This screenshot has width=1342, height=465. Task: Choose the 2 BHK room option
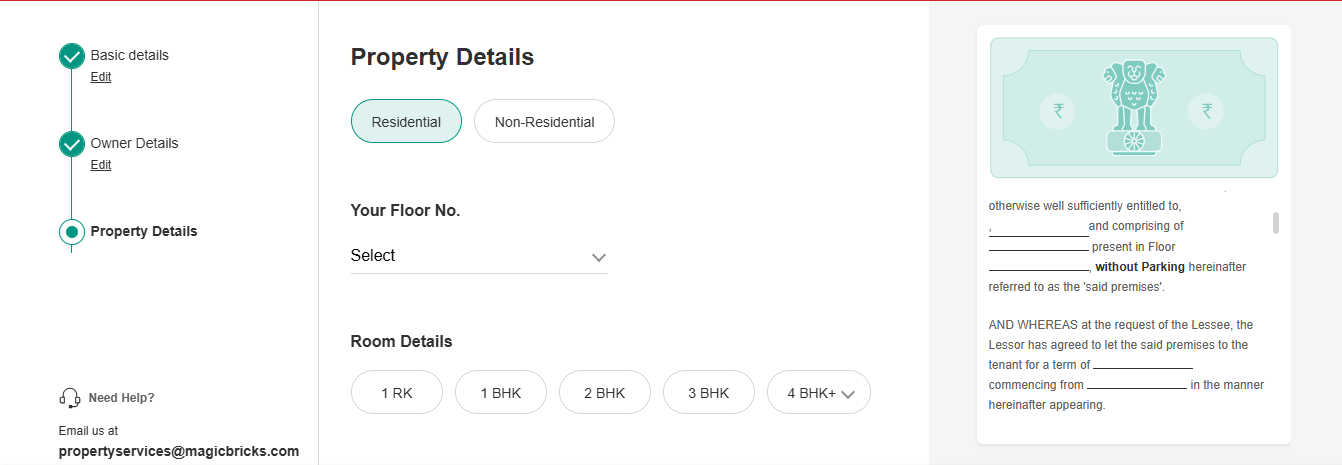click(x=605, y=392)
